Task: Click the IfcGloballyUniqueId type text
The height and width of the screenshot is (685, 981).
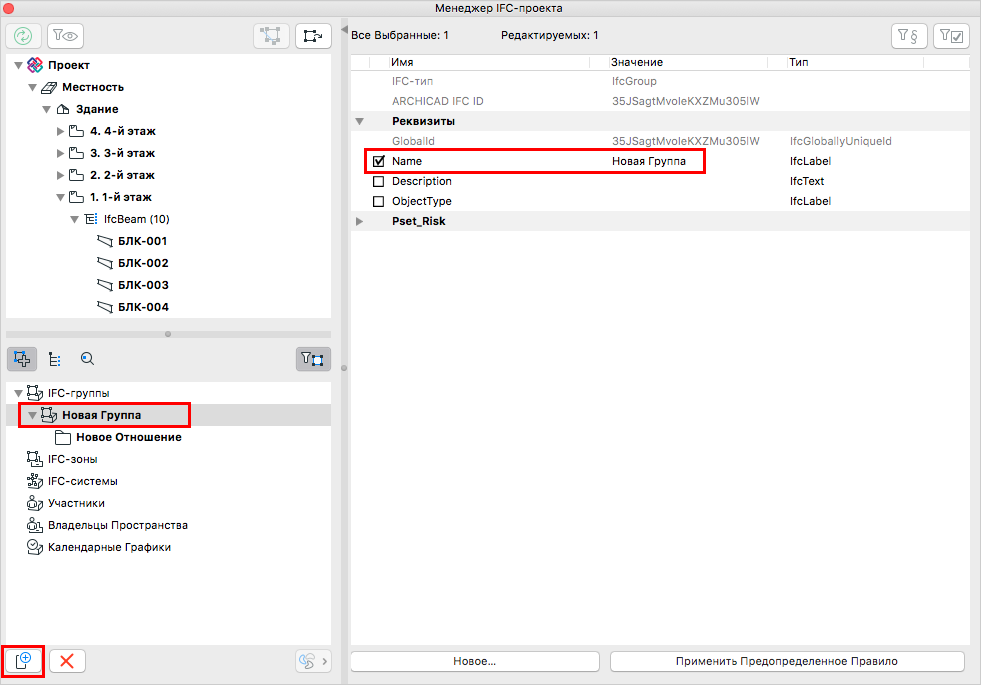Action: point(840,141)
